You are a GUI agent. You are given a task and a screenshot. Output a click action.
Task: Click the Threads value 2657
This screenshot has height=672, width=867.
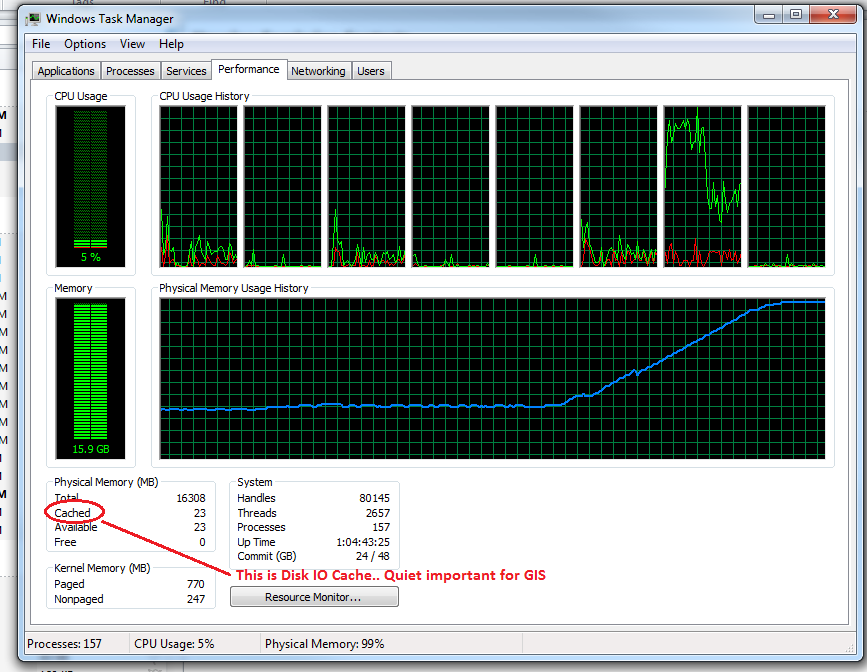[378, 513]
